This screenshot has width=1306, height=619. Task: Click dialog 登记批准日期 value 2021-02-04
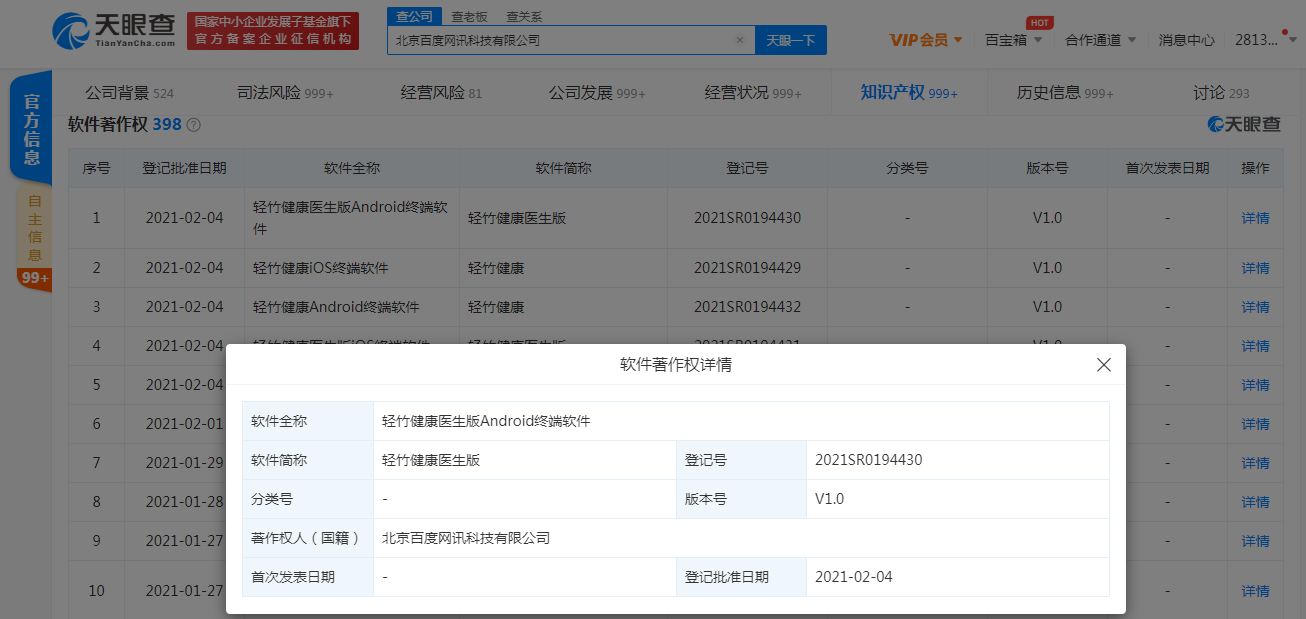point(854,577)
